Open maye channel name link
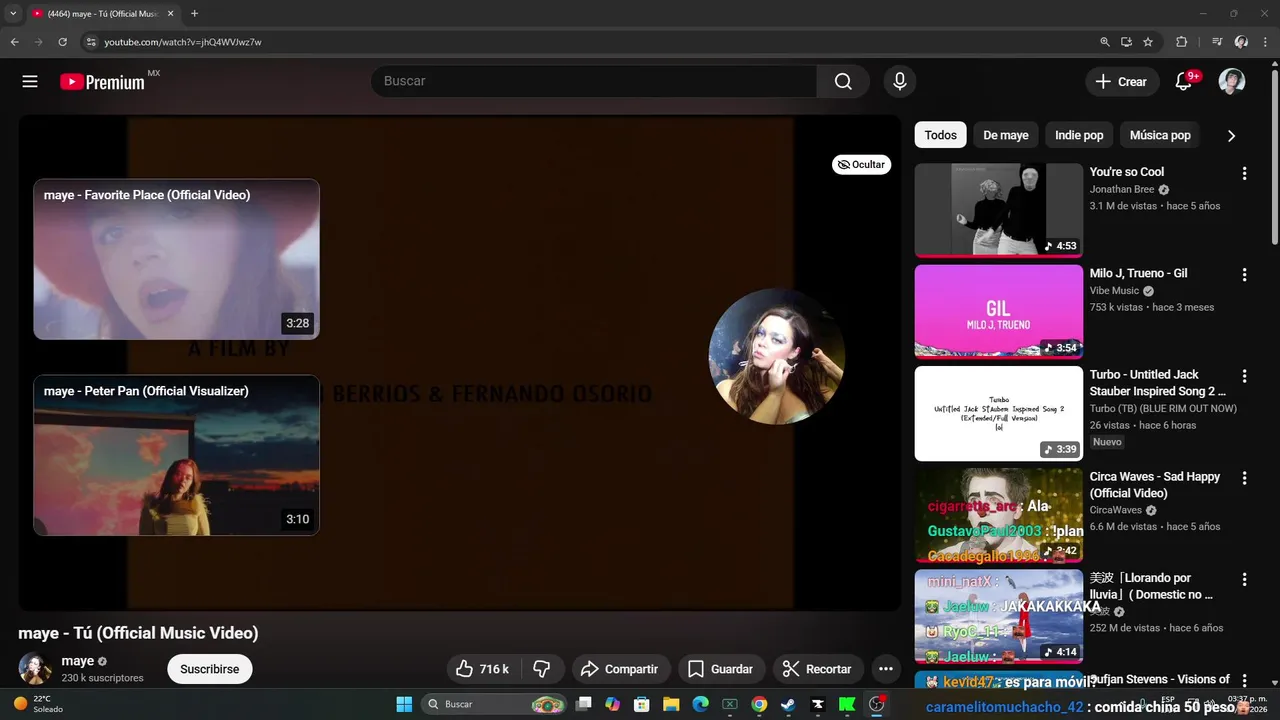The height and width of the screenshot is (720, 1280). click(x=78, y=661)
